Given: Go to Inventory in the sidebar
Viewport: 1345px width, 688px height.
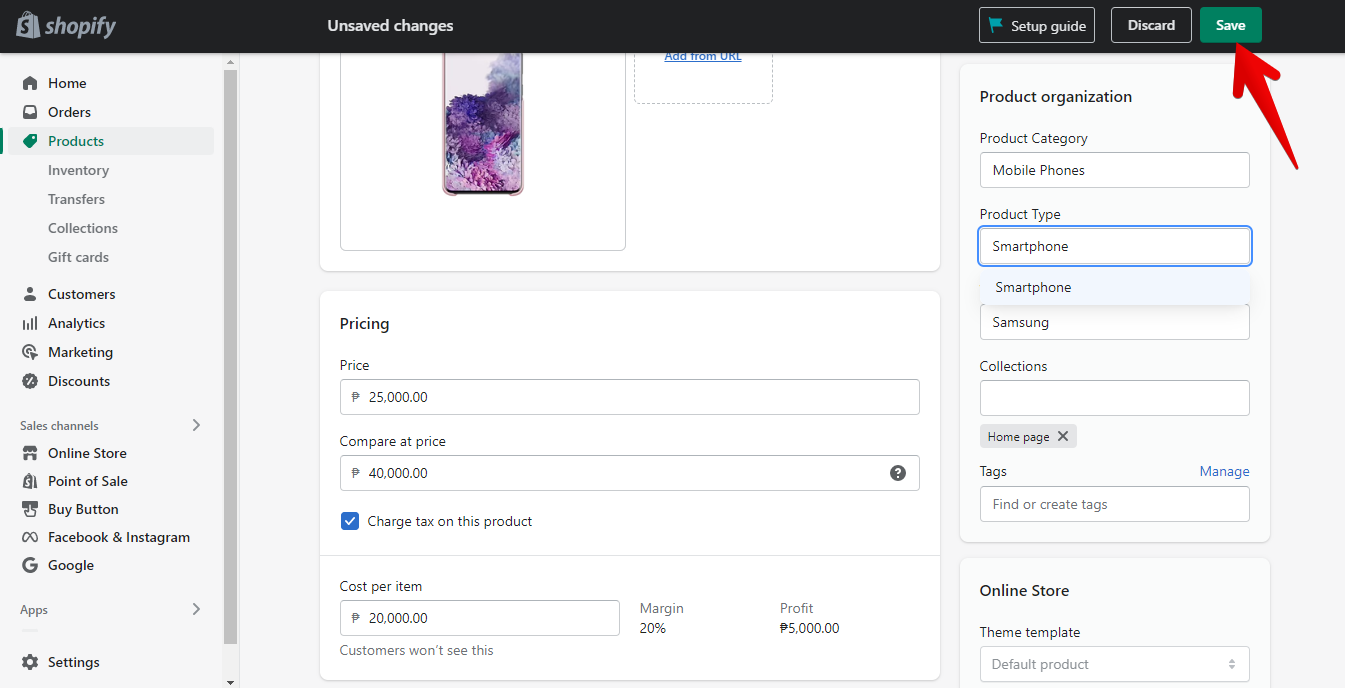Looking at the screenshot, I should point(78,170).
